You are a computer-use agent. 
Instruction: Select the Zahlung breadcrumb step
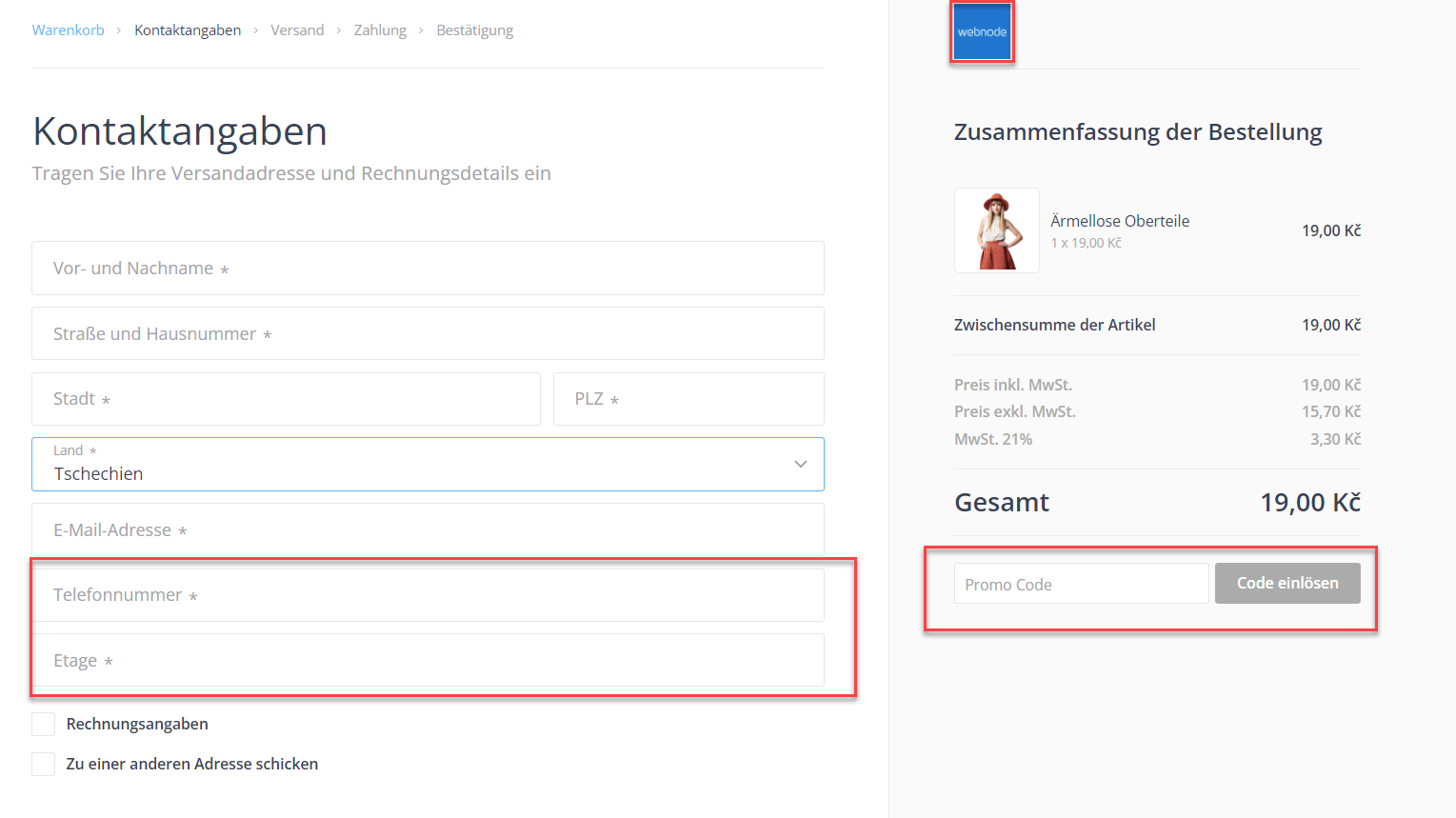380,30
